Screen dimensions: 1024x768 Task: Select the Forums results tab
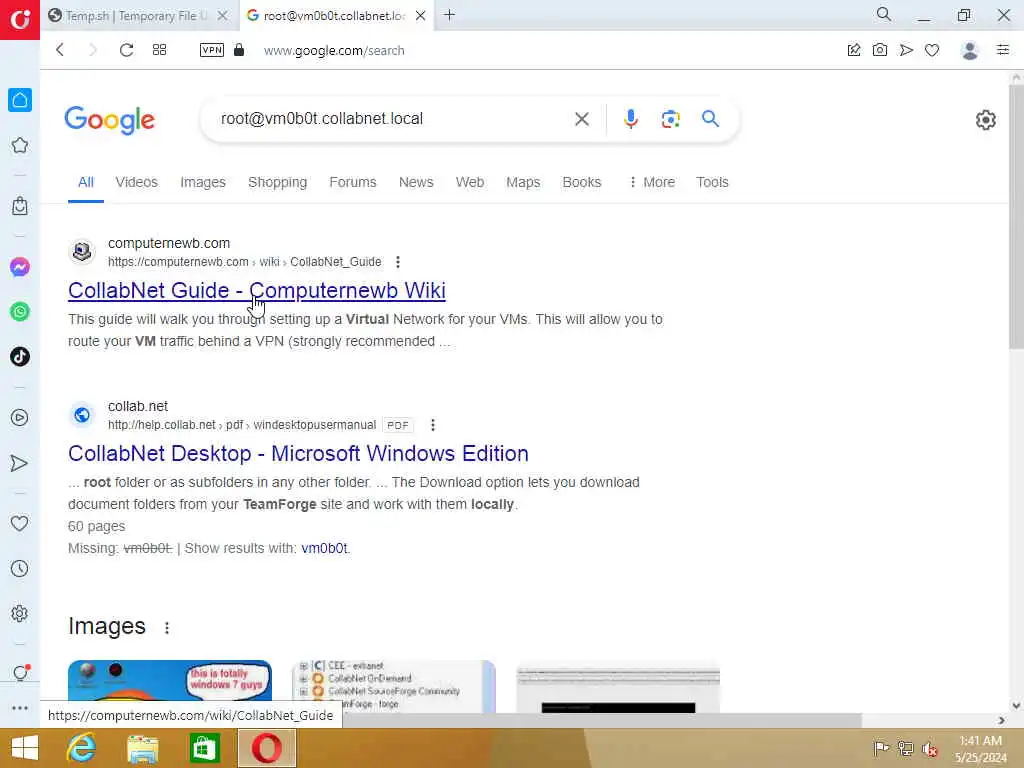[x=353, y=182]
